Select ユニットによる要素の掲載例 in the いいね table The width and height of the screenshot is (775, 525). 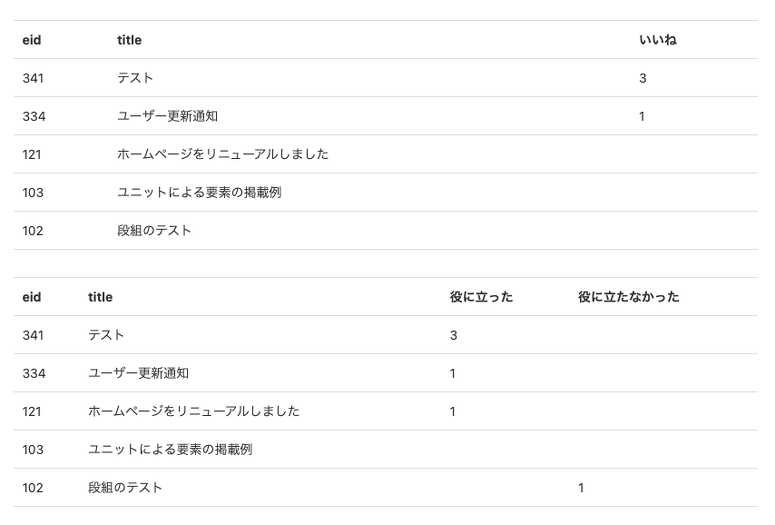point(199,192)
